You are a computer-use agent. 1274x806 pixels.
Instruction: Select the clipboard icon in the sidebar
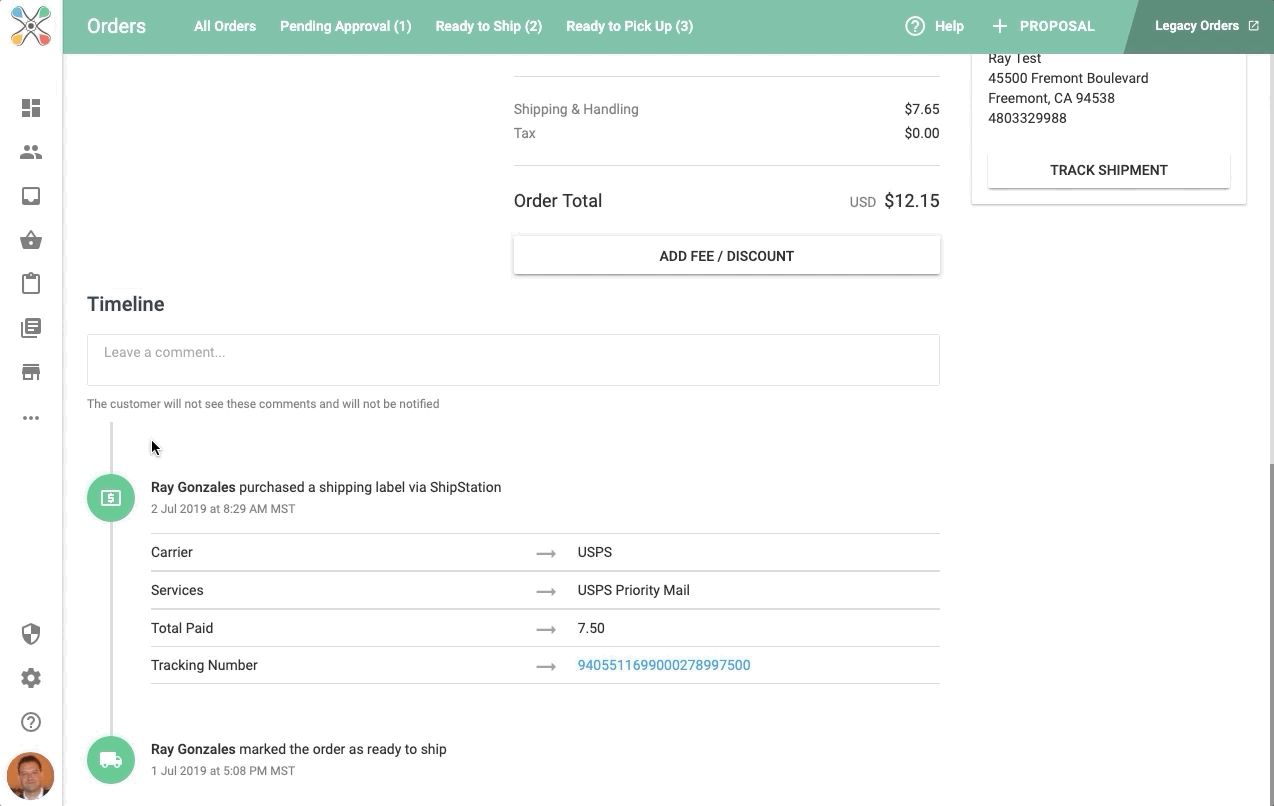(31, 284)
